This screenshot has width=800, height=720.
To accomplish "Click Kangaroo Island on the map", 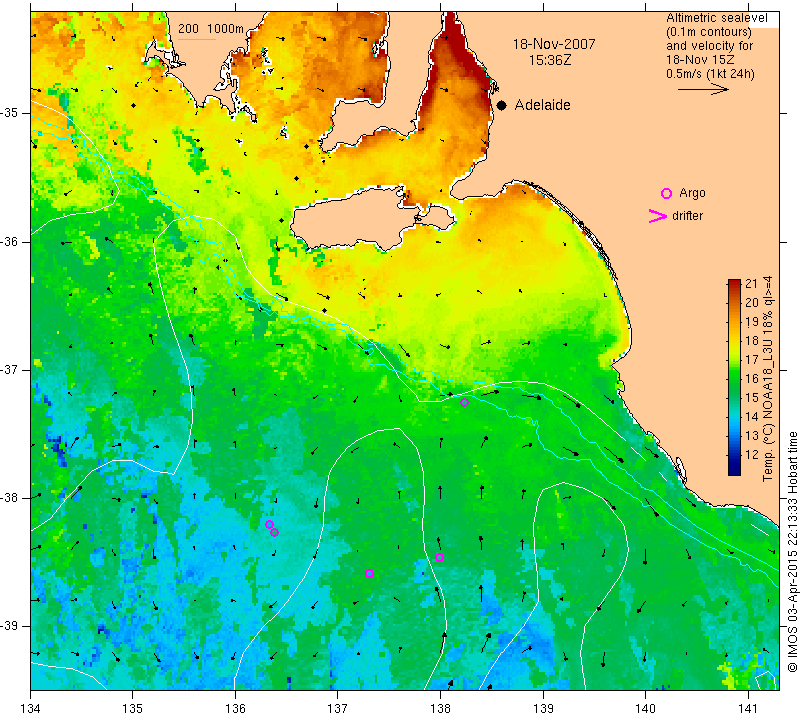I will click(x=357, y=219).
